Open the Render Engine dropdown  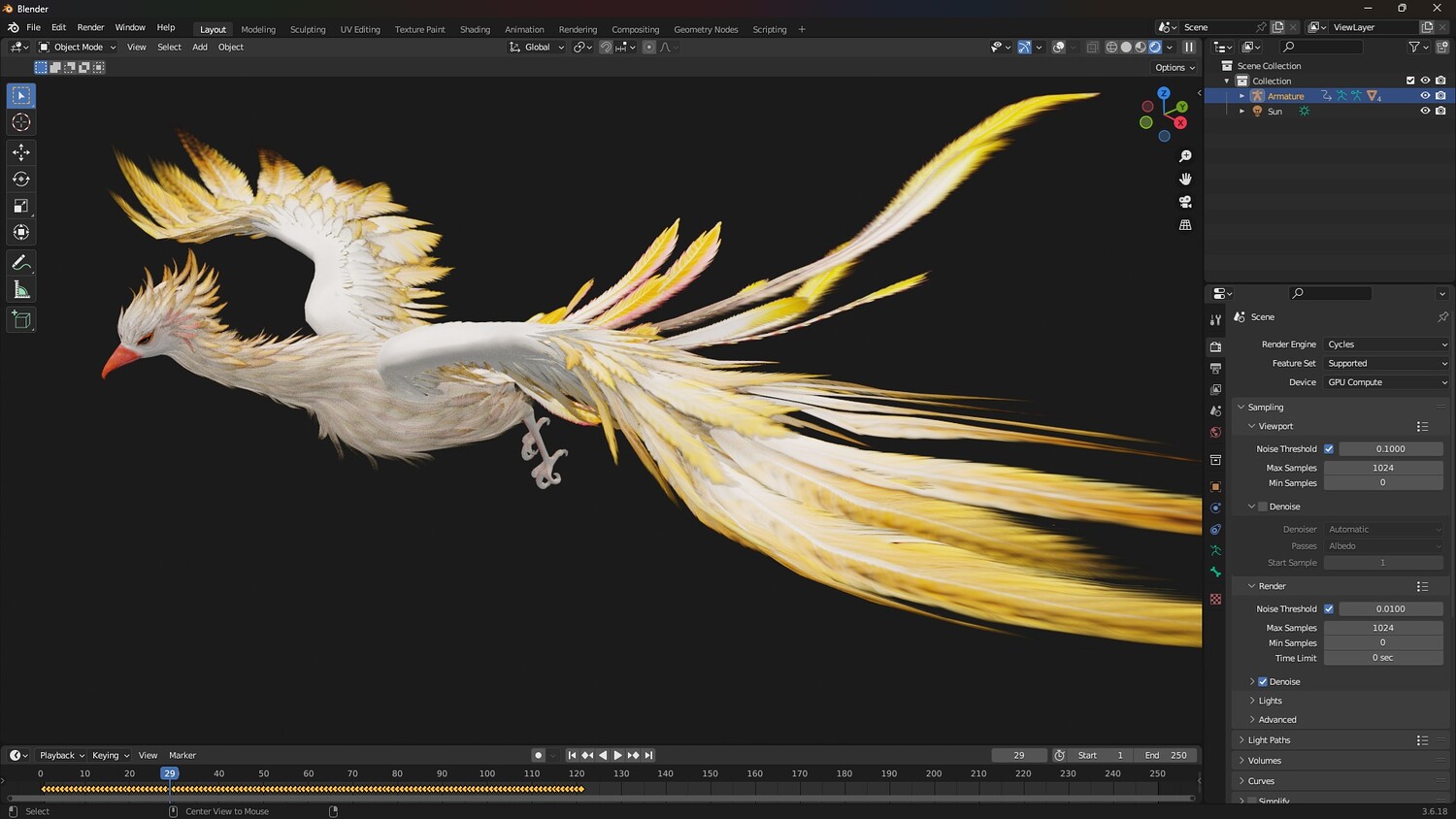click(x=1387, y=344)
